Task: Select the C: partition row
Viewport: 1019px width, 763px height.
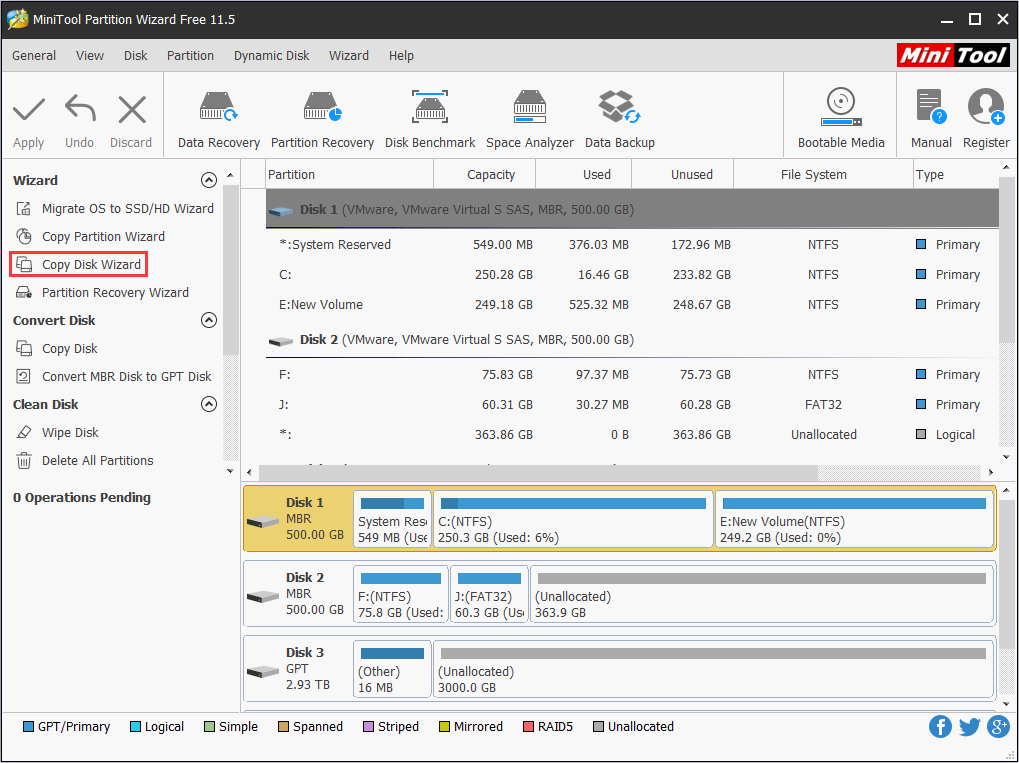Action: click(632, 275)
